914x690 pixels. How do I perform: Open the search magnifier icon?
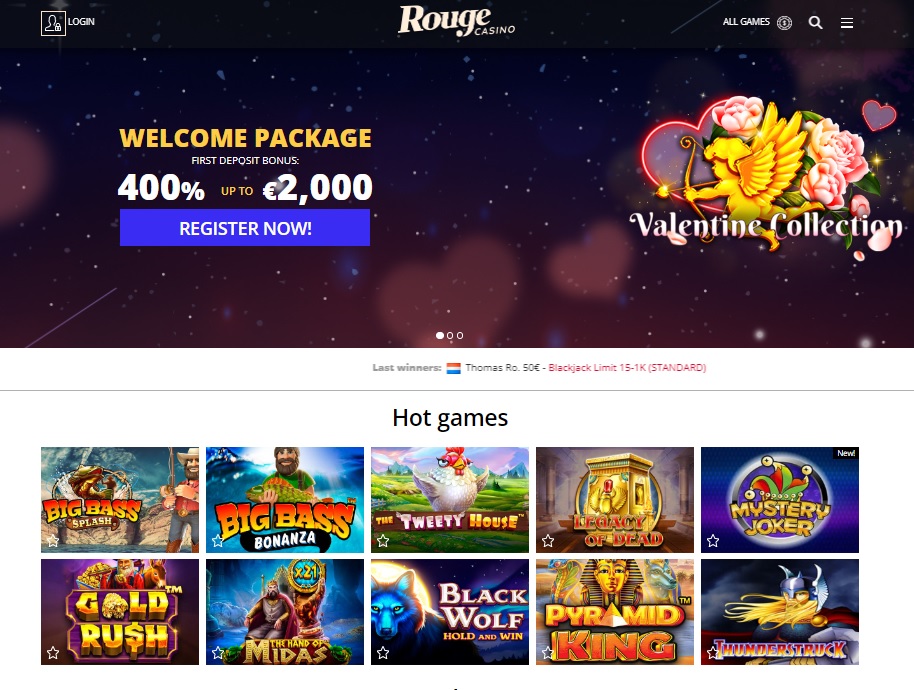pos(815,23)
